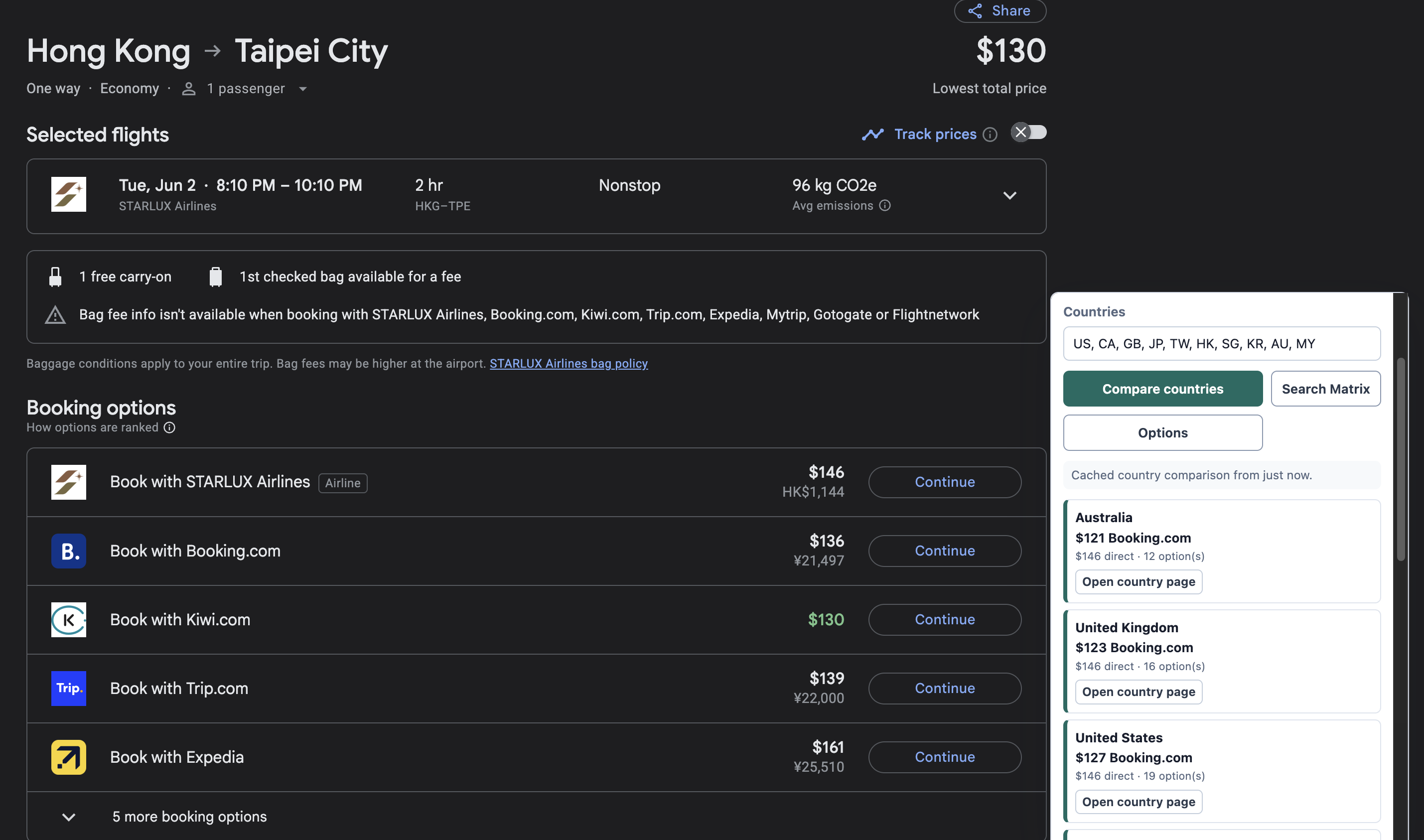Screen dimensions: 1424x840
Task: Continue booking with STARLUX Airlines
Action: pyautogui.click(x=945, y=482)
